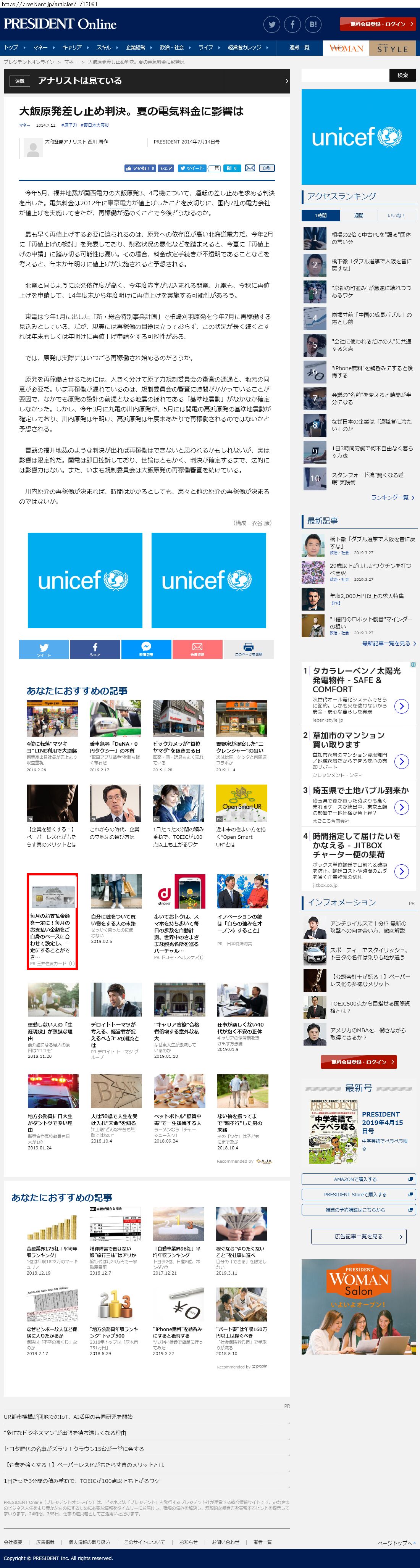
Task: Expand the キャリア navigation menu
Action: tap(76, 47)
